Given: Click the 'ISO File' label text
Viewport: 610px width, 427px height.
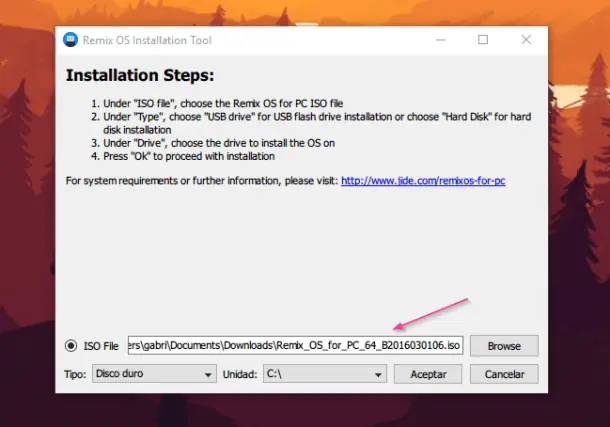Looking at the screenshot, I should coord(101,346).
